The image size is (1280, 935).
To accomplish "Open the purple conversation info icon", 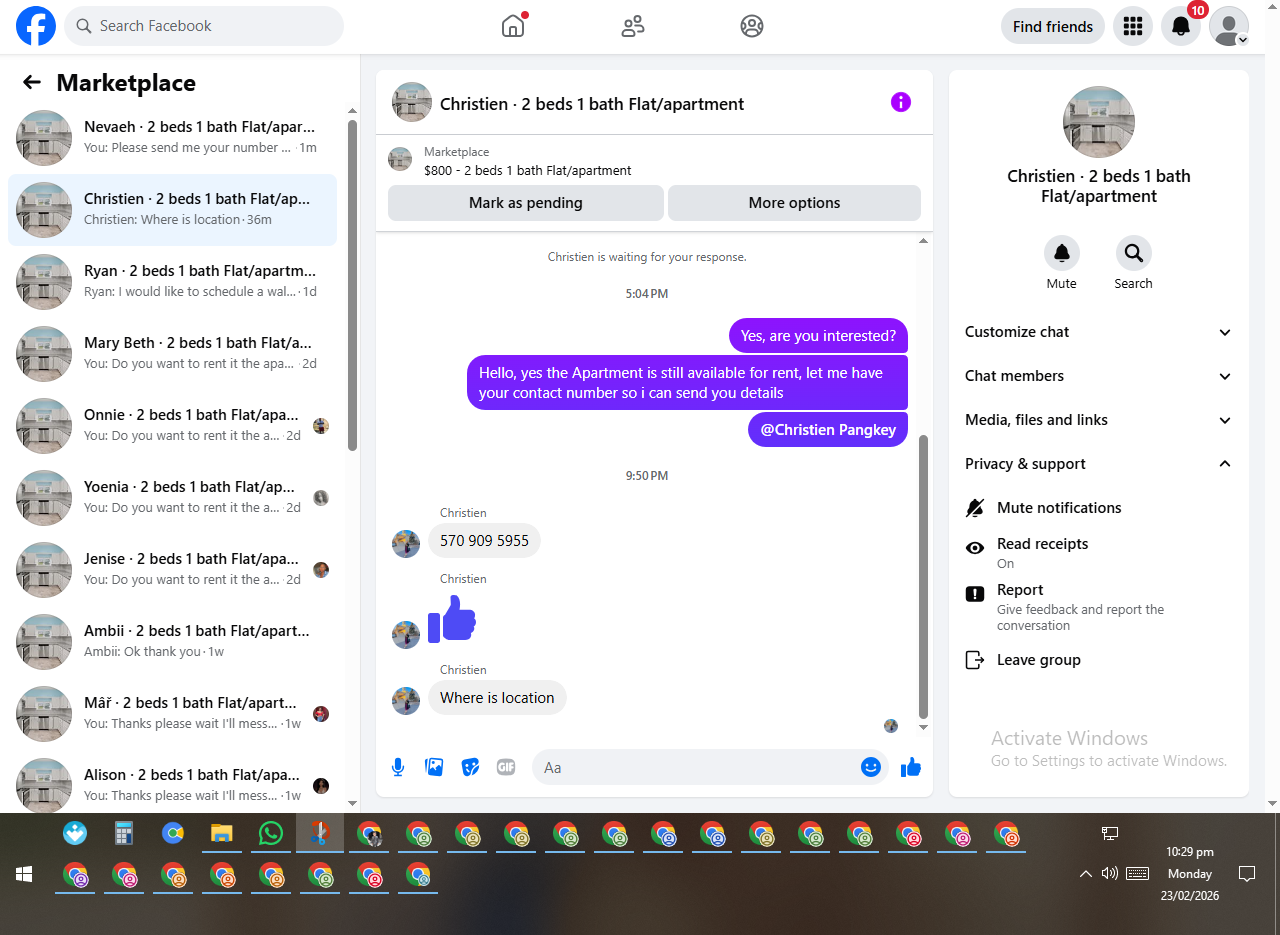I will [901, 102].
